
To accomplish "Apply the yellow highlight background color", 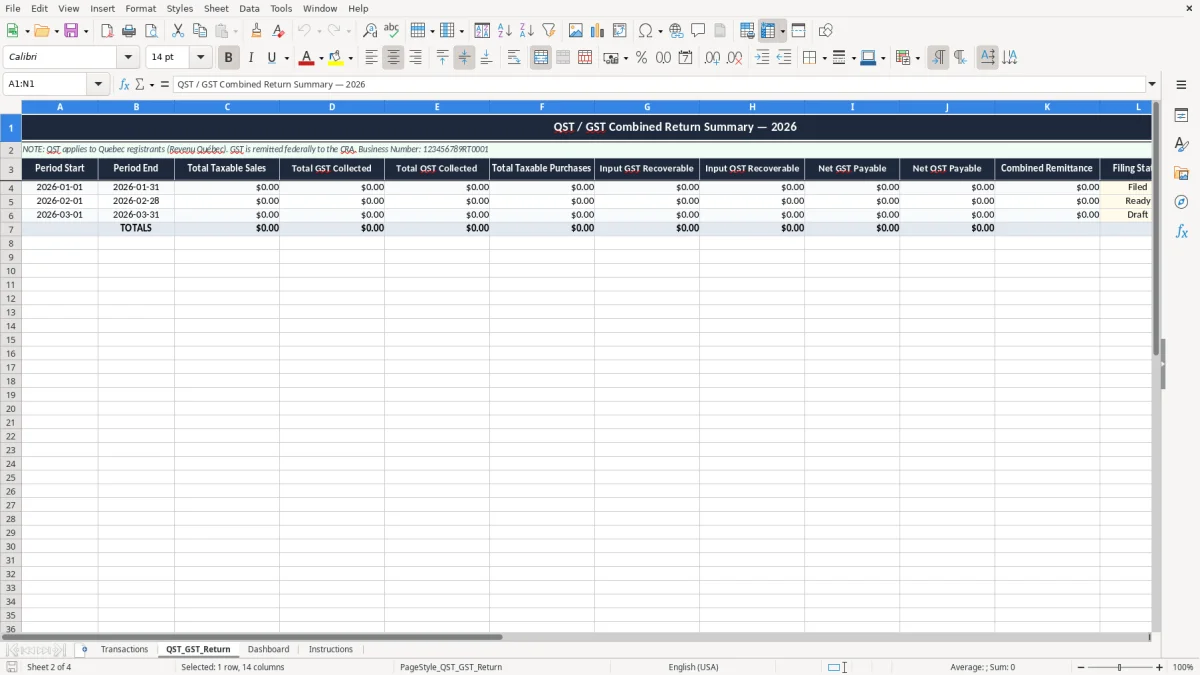I will click(x=336, y=58).
